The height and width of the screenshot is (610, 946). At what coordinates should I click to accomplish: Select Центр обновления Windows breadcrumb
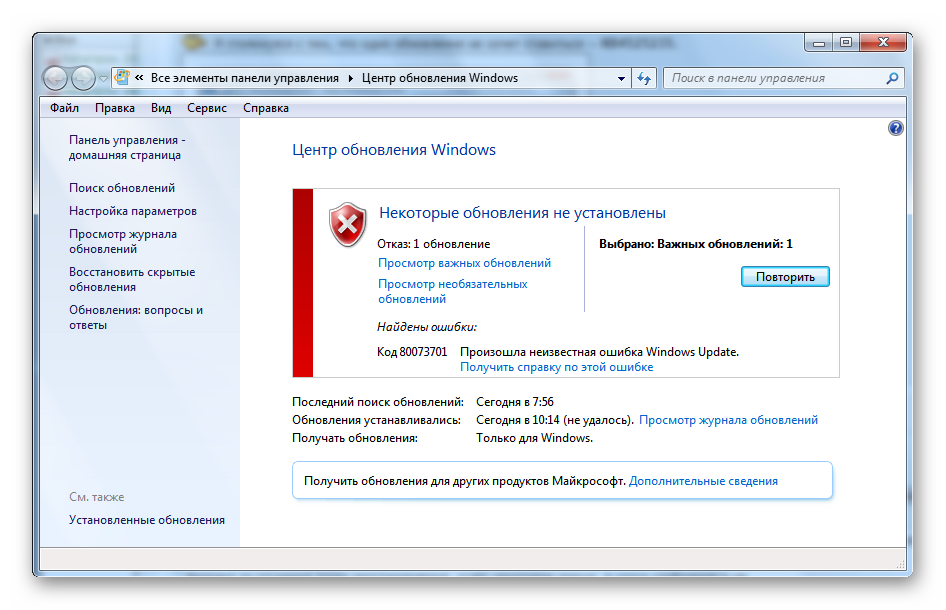439,78
